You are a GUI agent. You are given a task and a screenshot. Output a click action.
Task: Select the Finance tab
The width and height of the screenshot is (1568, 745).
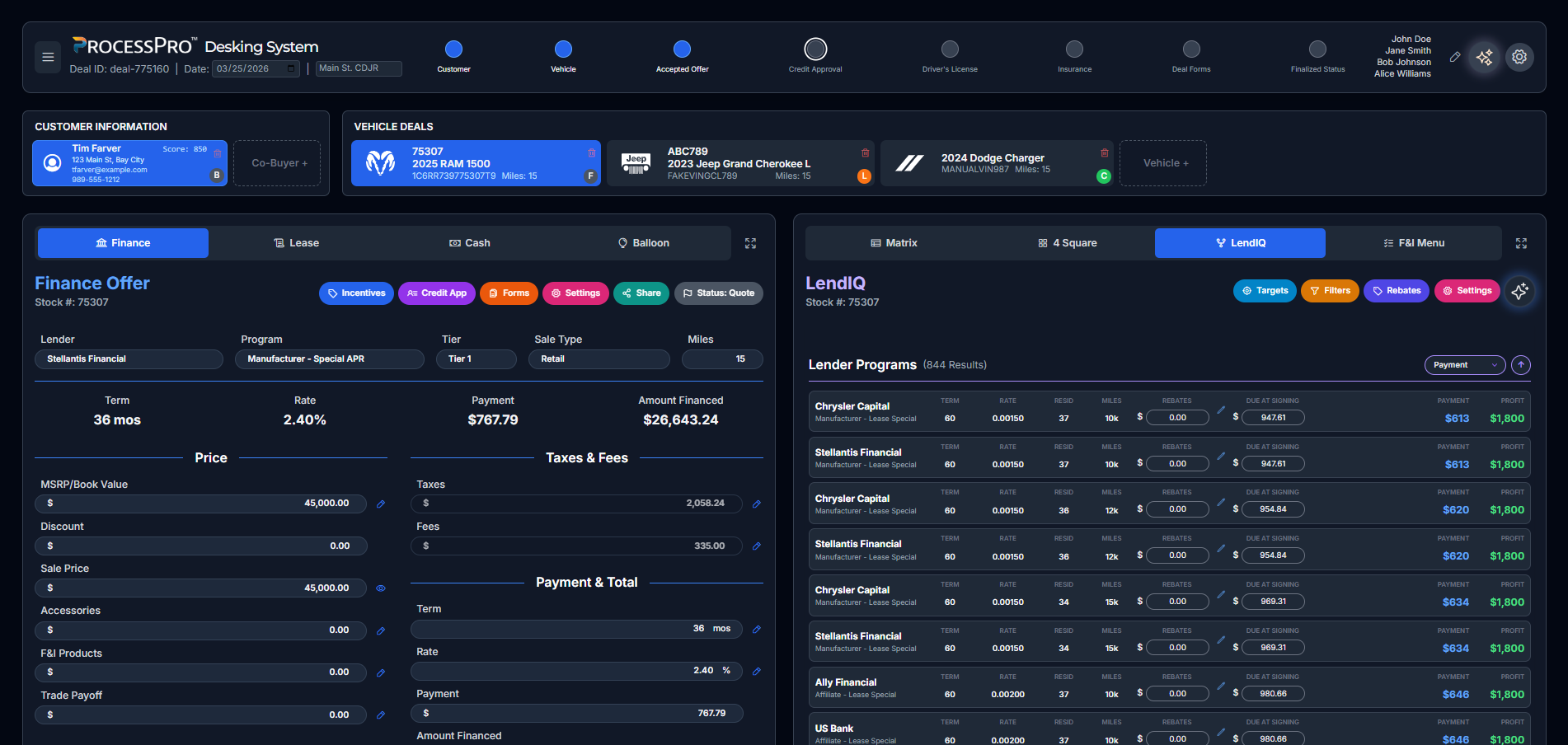[x=123, y=243]
